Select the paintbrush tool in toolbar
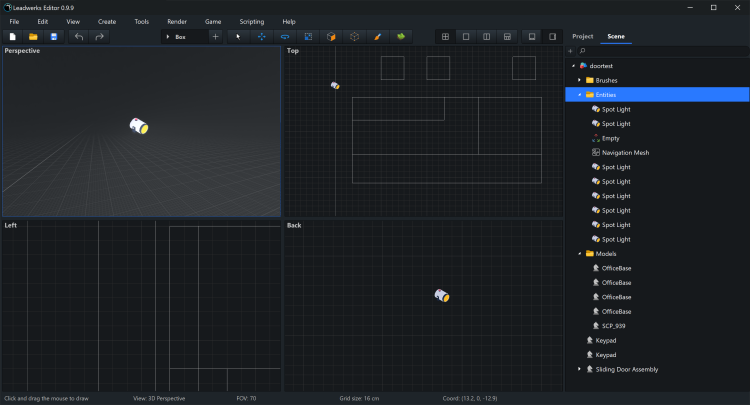This screenshot has height=405, width=750. tap(377, 37)
